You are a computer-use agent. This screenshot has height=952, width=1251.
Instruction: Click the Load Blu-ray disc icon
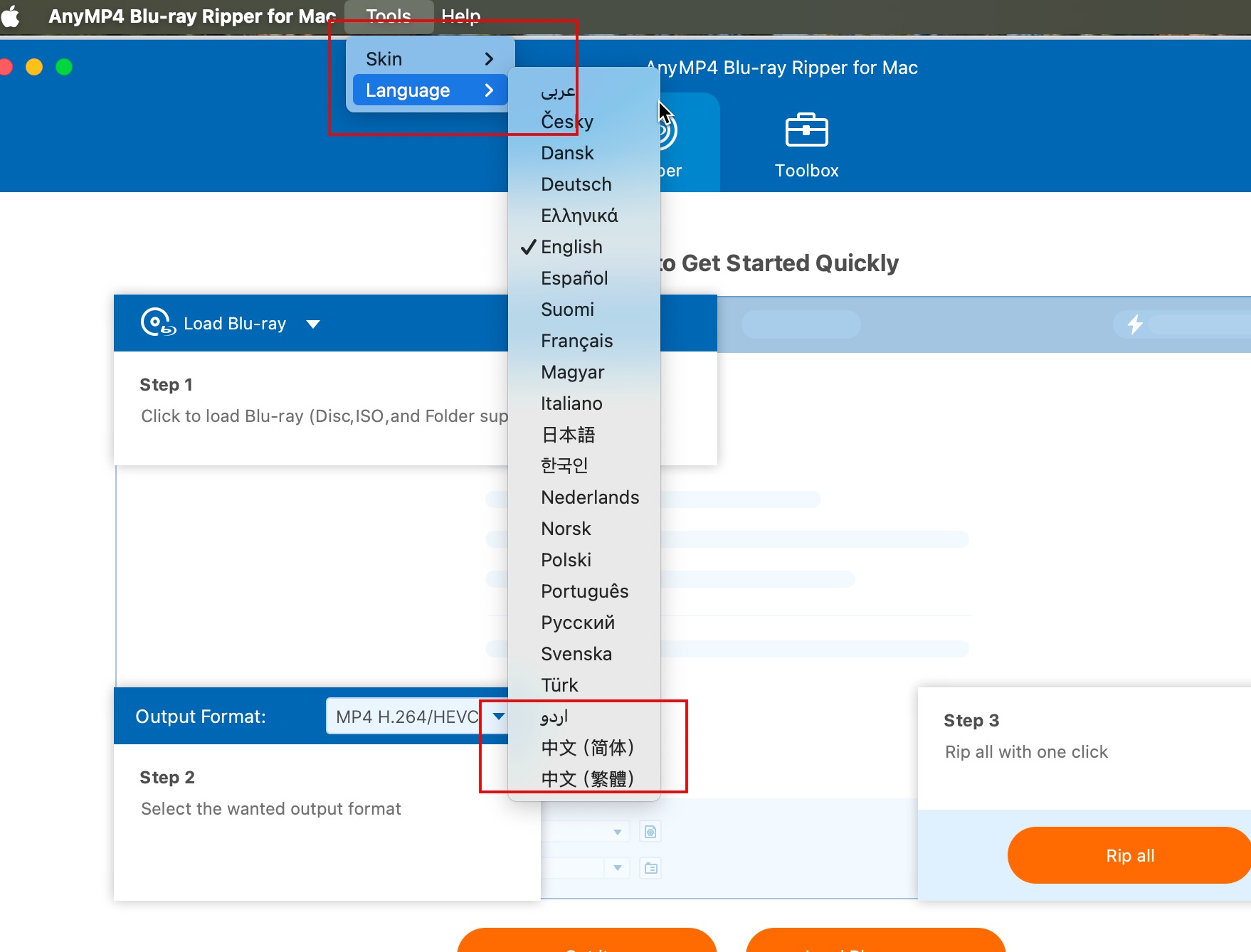pyautogui.click(x=157, y=322)
